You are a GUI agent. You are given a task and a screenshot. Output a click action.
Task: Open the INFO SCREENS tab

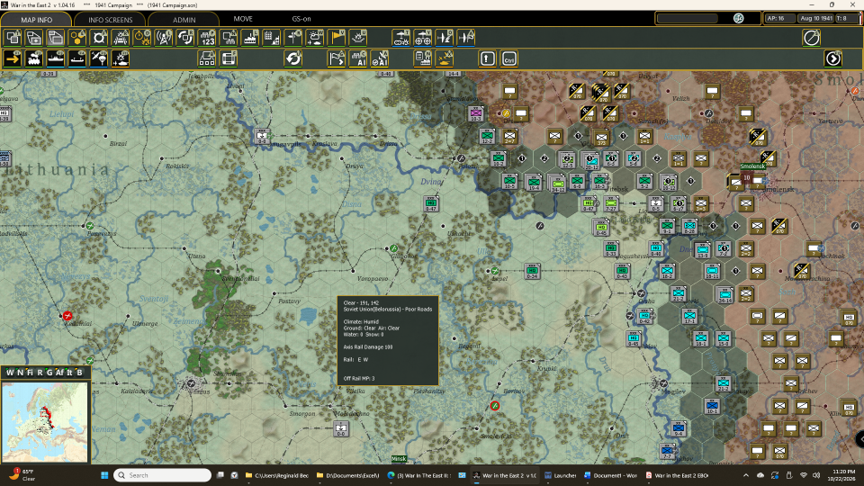(x=110, y=19)
